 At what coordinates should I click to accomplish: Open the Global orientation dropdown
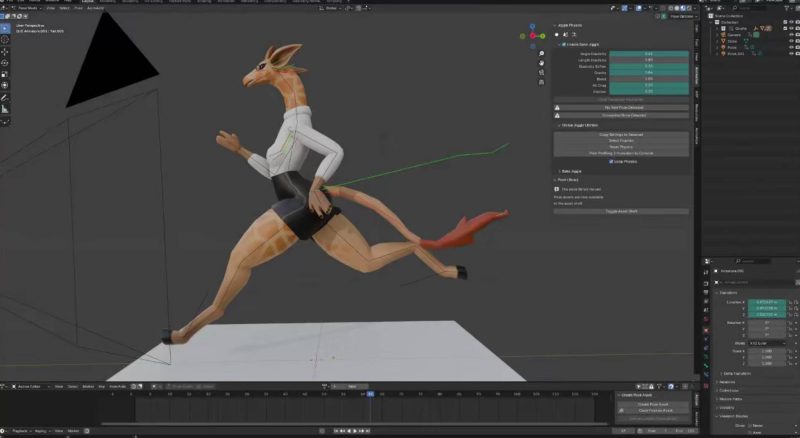333,8
